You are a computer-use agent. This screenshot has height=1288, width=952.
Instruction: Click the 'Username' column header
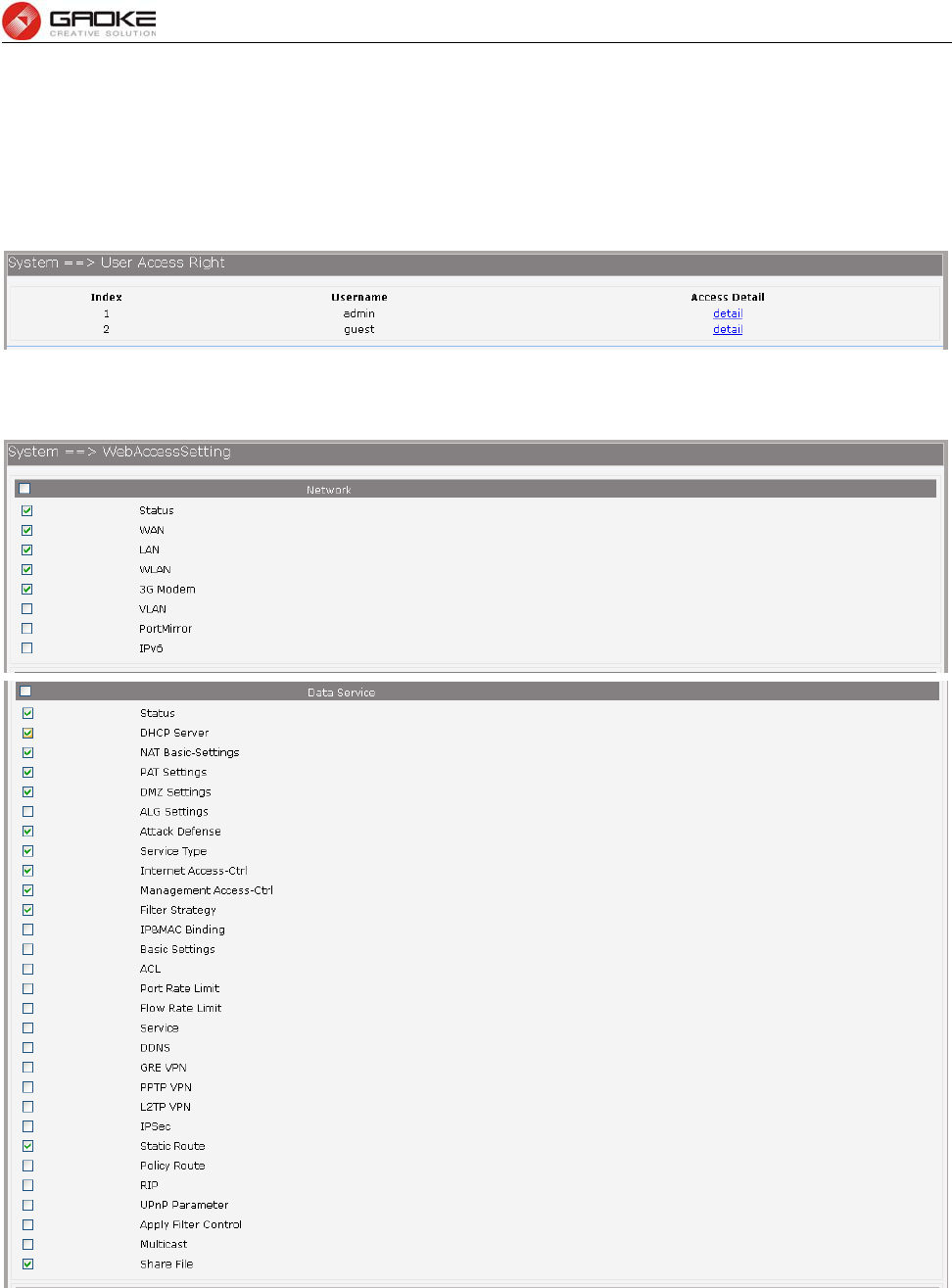point(359,297)
